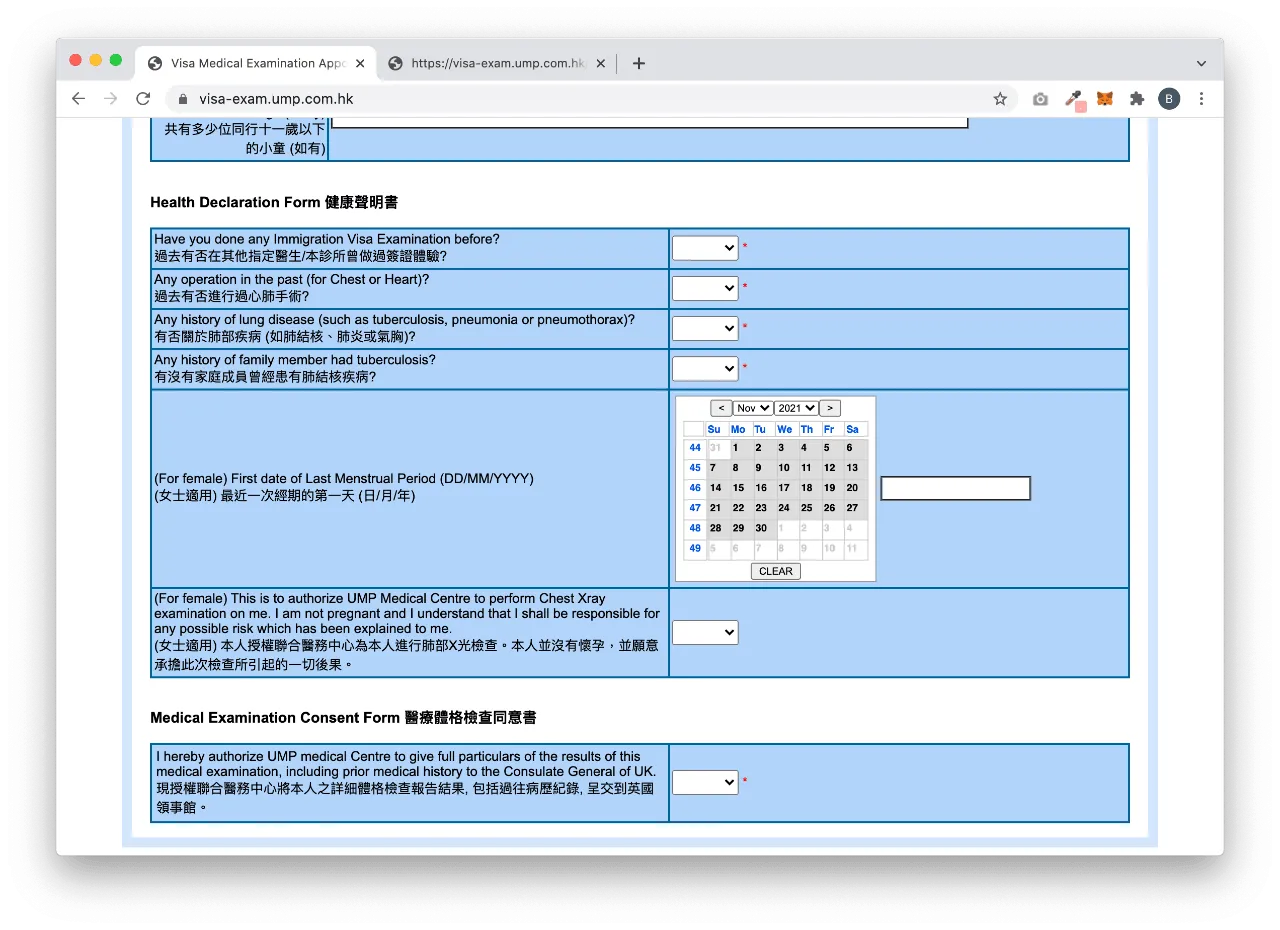Image resolution: width=1280 pixels, height=930 pixels.
Task: Open dropdown for family member tuberculosis history
Action: [705, 368]
